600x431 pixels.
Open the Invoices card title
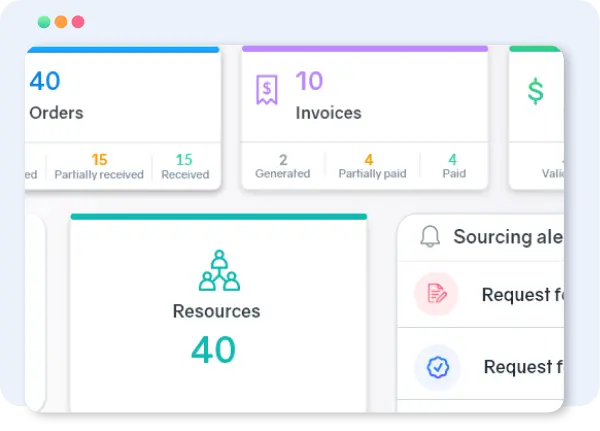point(329,113)
